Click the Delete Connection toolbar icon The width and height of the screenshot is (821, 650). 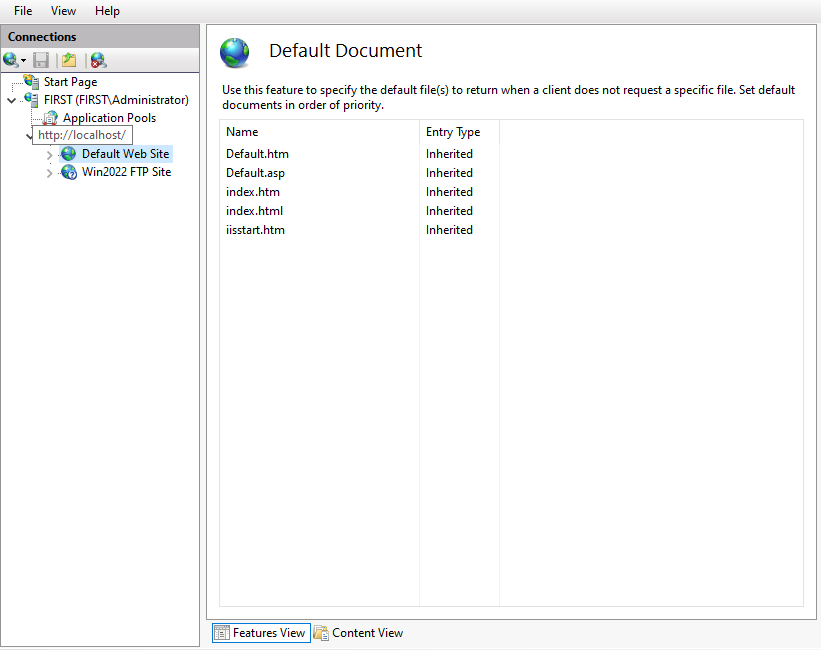tap(98, 60)
